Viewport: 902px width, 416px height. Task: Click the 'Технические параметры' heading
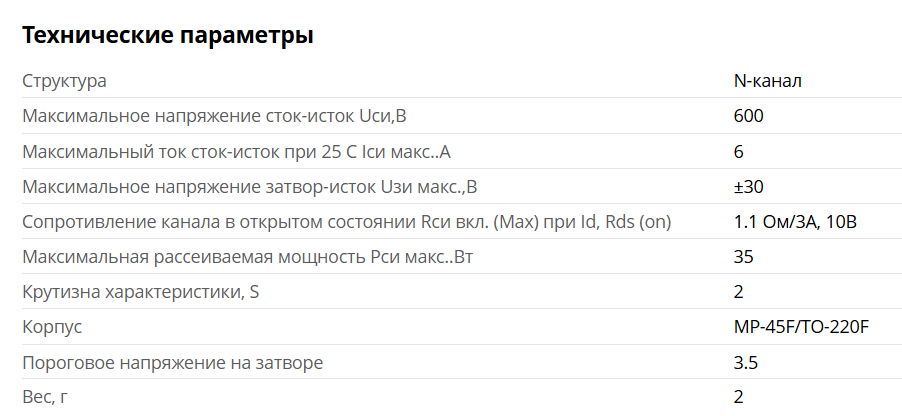168,36
